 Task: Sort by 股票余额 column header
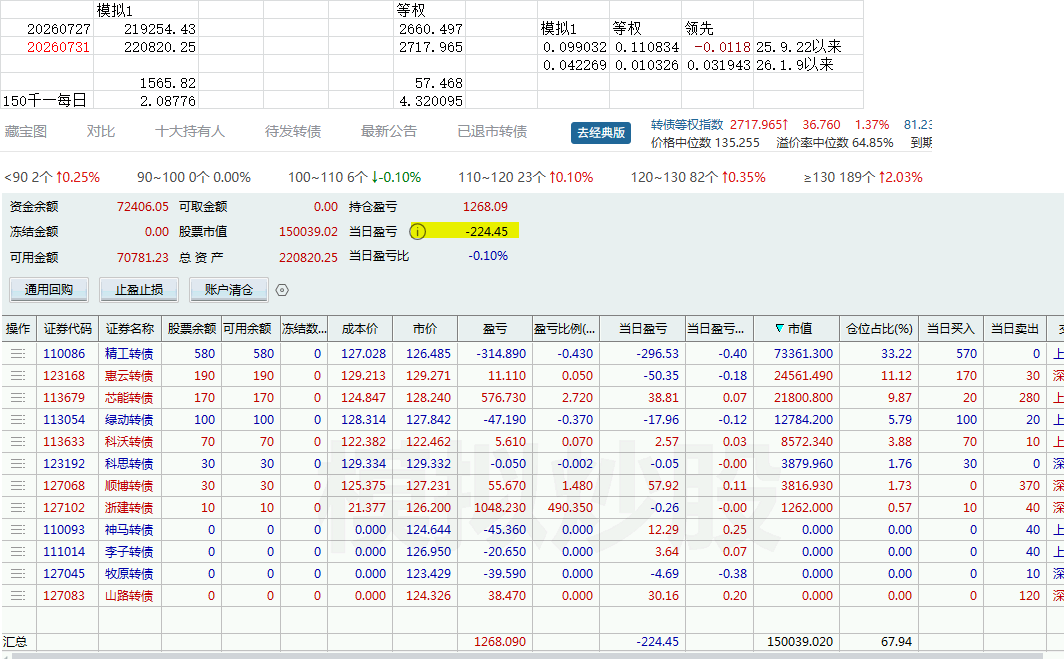pyautogui.click(x=191, y=328)
